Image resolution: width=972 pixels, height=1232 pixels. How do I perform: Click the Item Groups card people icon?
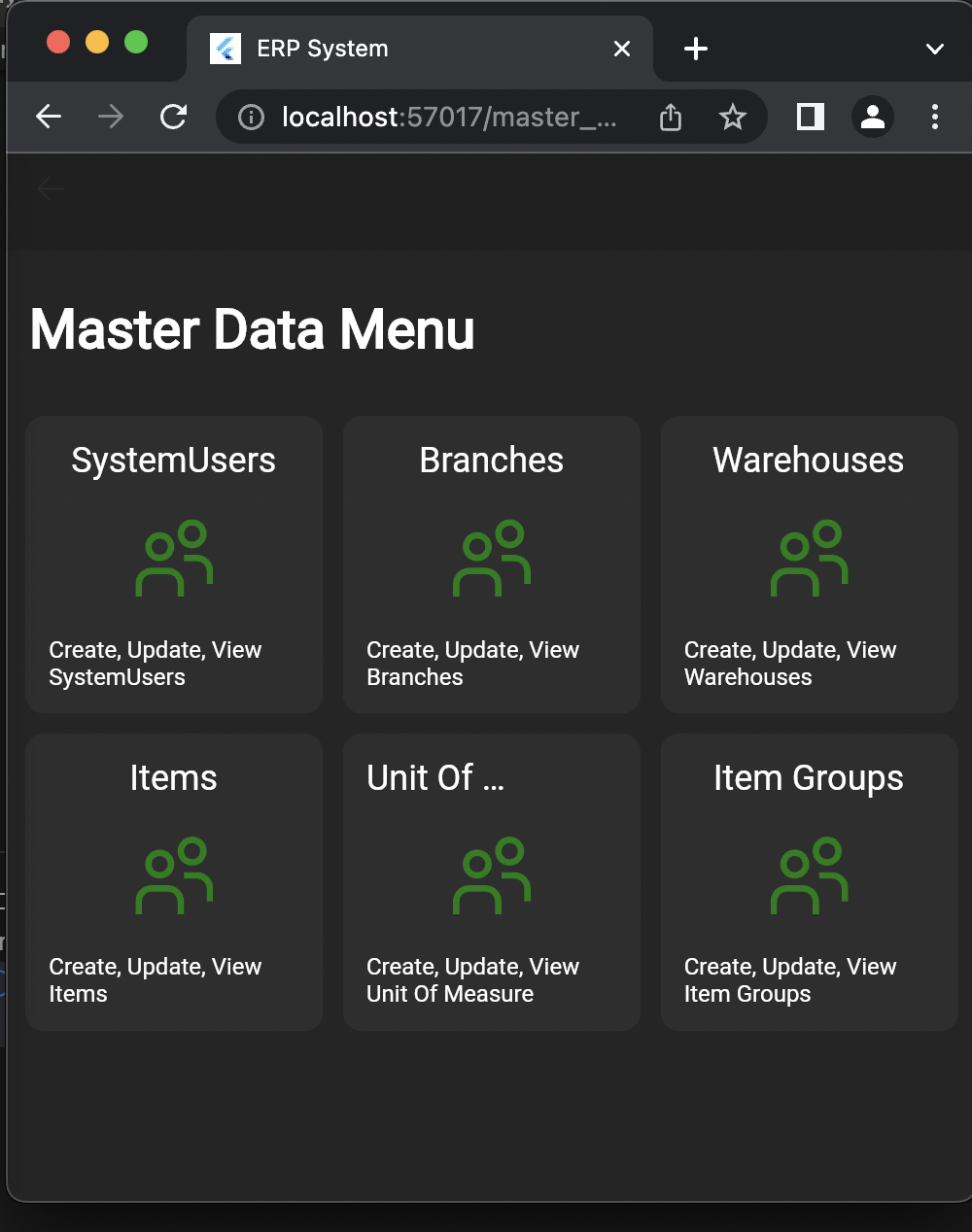pyautogui.click(x=810, y=875)
